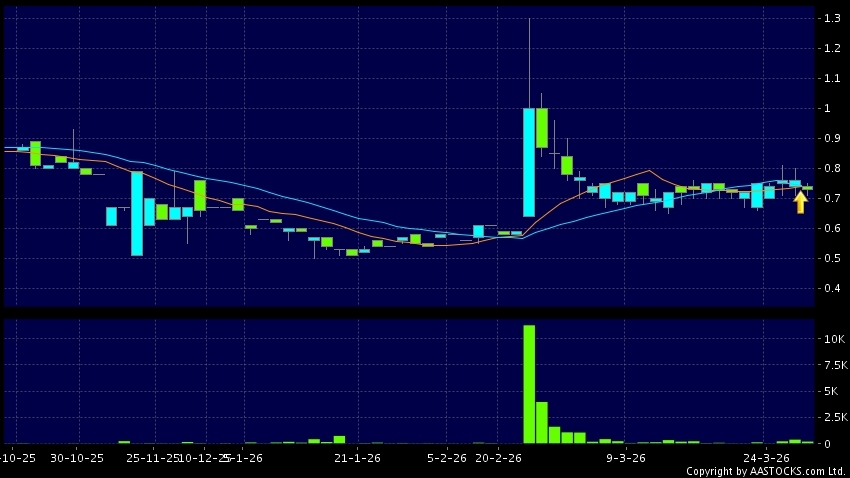The height and width of the screenshot is (478, 850).
Task: Click the yellow arrow marker on the chart
Action: click(x=800, y=202)
